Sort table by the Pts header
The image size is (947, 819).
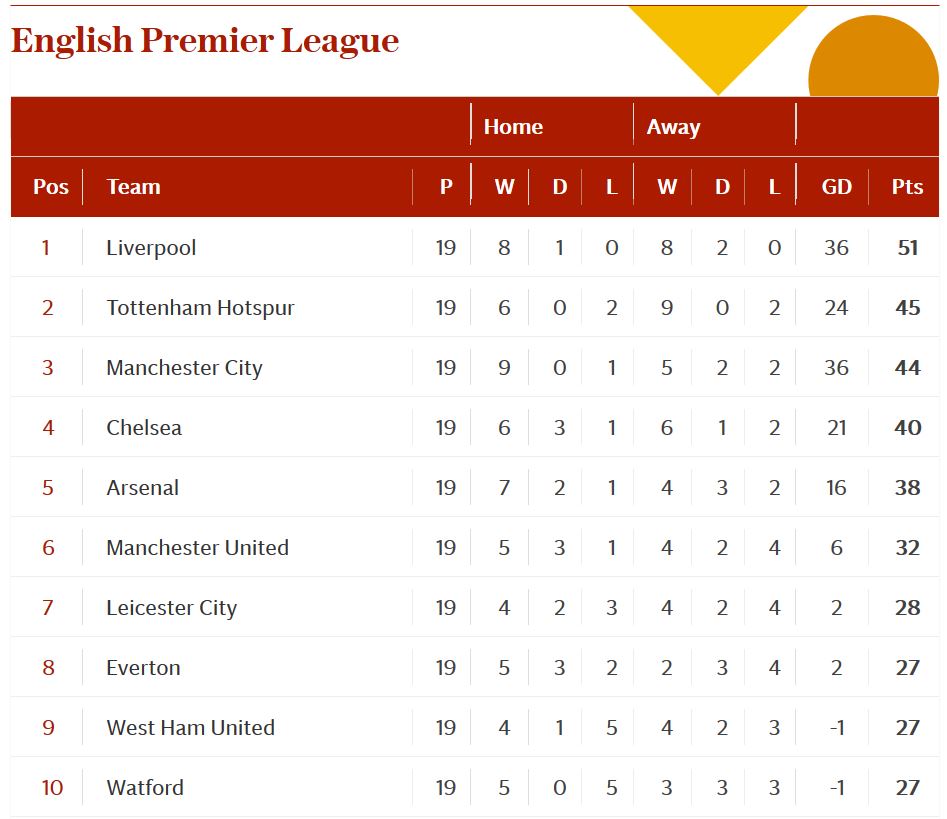click(907, 187)
